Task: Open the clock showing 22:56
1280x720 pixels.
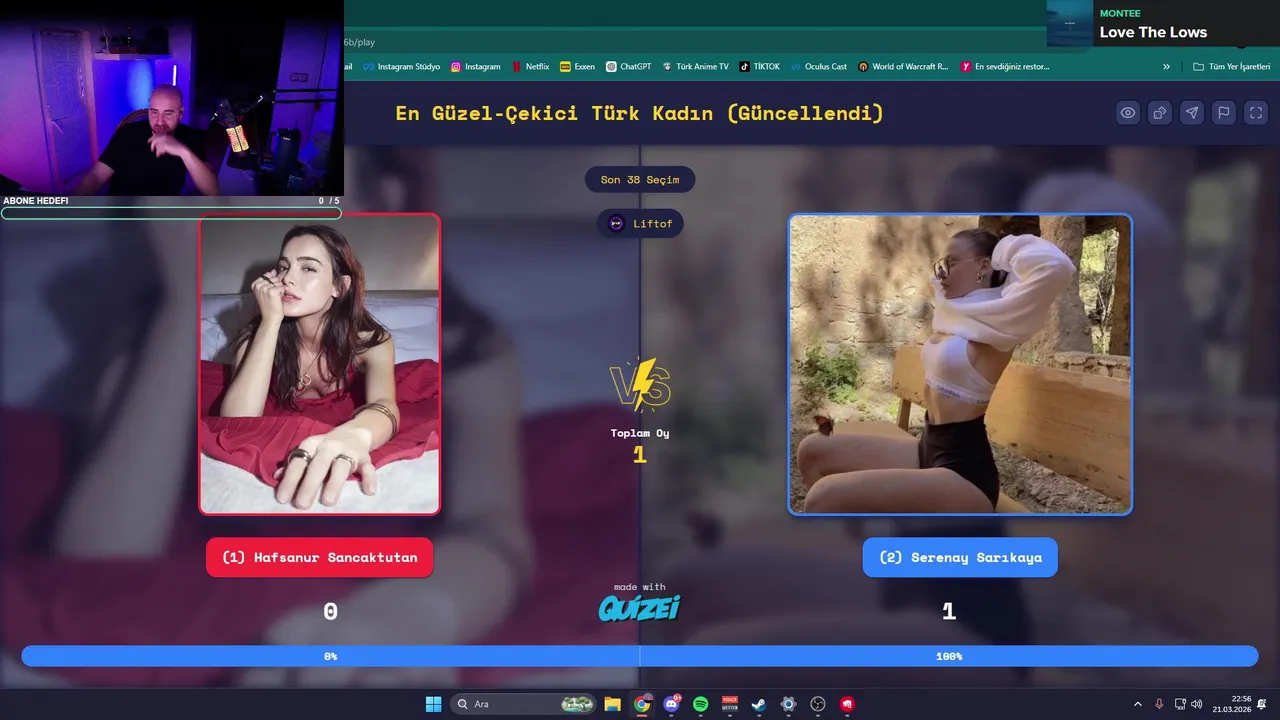Action: point(1231,704)
